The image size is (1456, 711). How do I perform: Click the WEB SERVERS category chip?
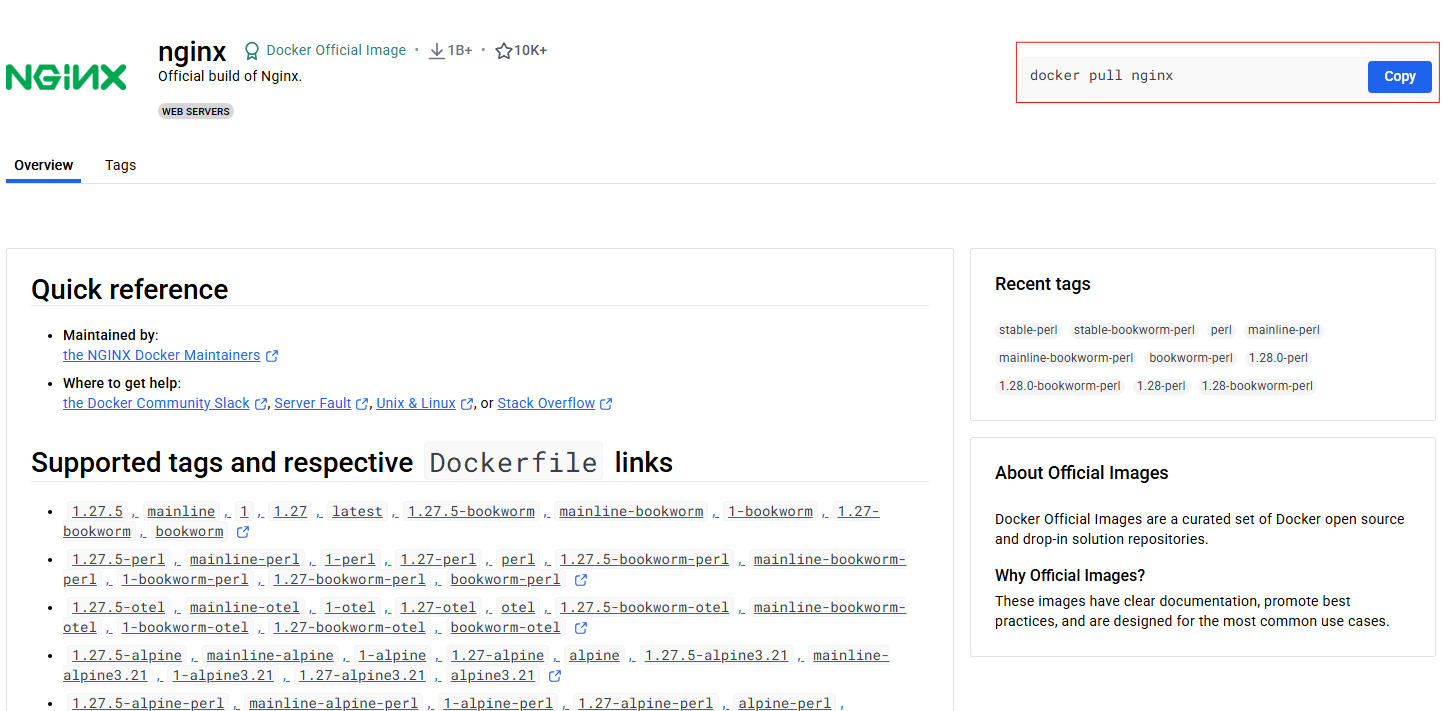(x=196, y=111)
